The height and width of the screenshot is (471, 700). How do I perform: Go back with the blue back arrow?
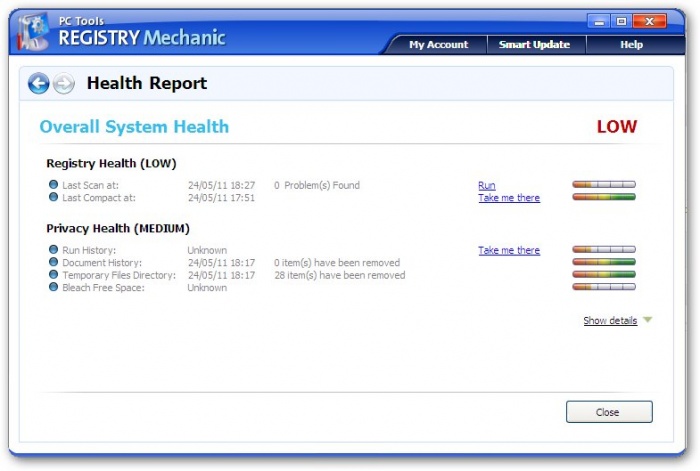[38, 83]
